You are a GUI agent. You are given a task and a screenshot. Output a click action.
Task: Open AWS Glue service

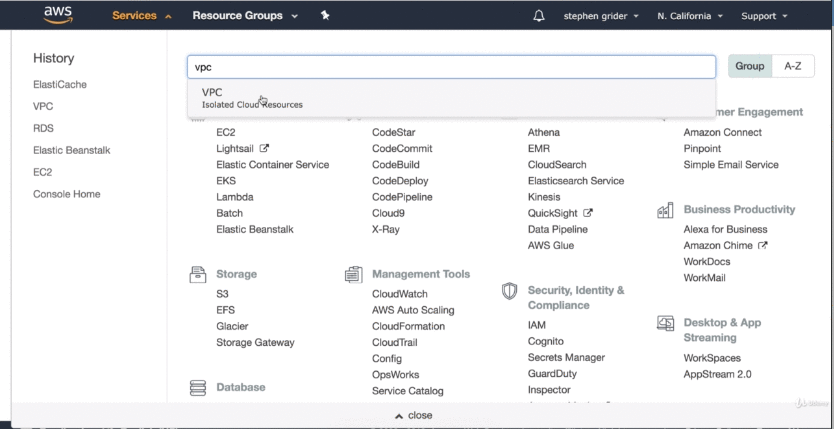pos(551,246)
